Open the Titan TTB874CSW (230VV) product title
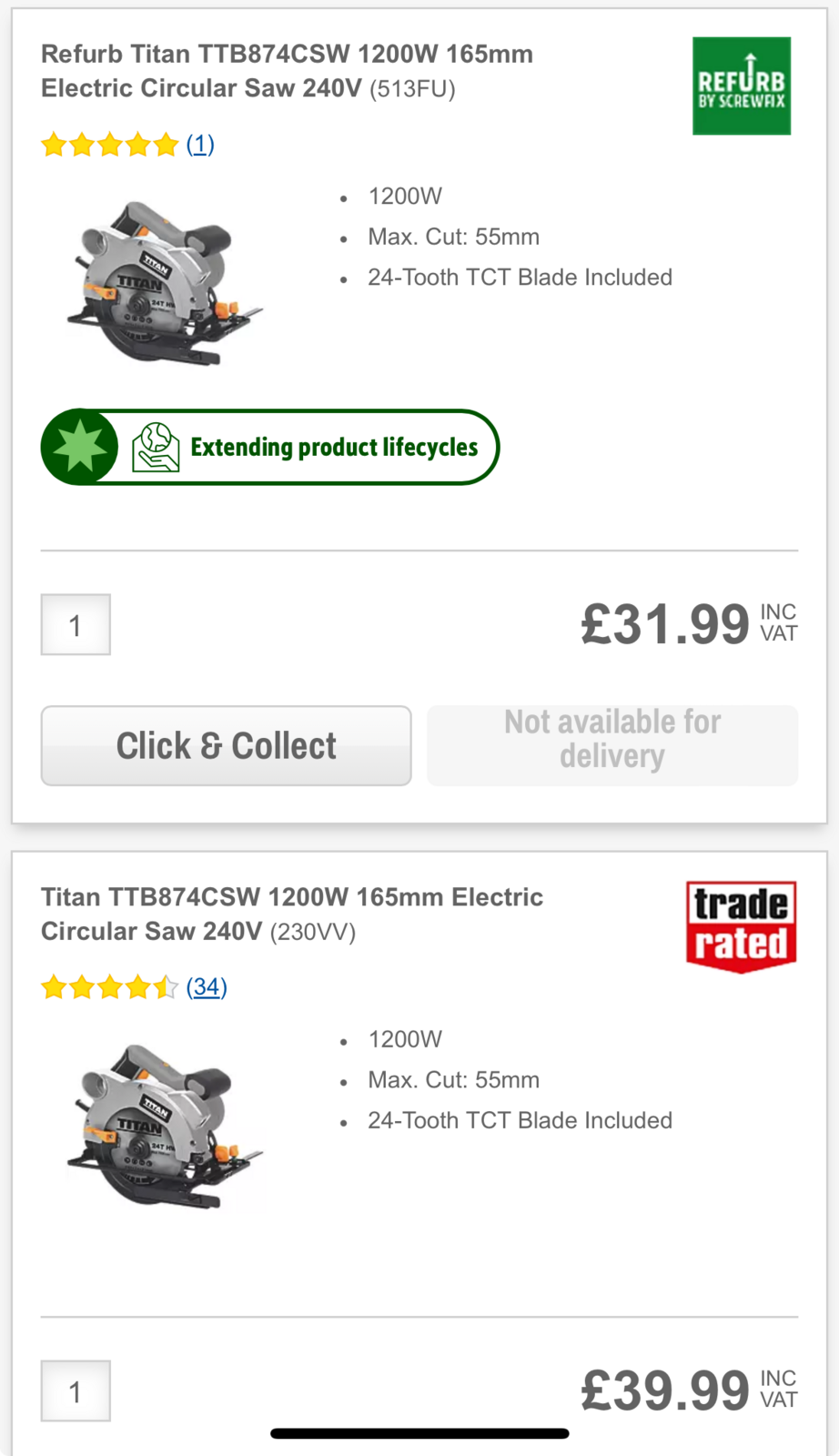The height and width of the screenshot is (1456, 839). pyautogui.click(x=291, y=914)
